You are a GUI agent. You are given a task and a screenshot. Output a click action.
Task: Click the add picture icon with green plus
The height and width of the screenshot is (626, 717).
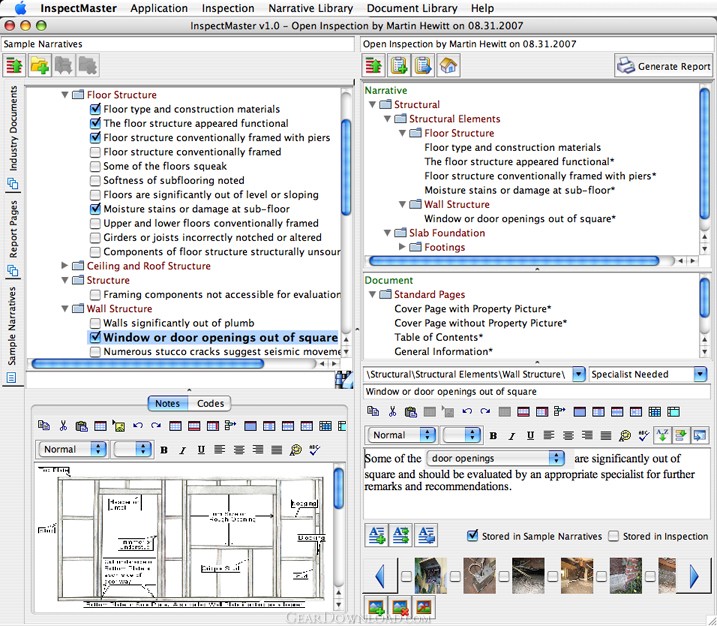(376, 607)
